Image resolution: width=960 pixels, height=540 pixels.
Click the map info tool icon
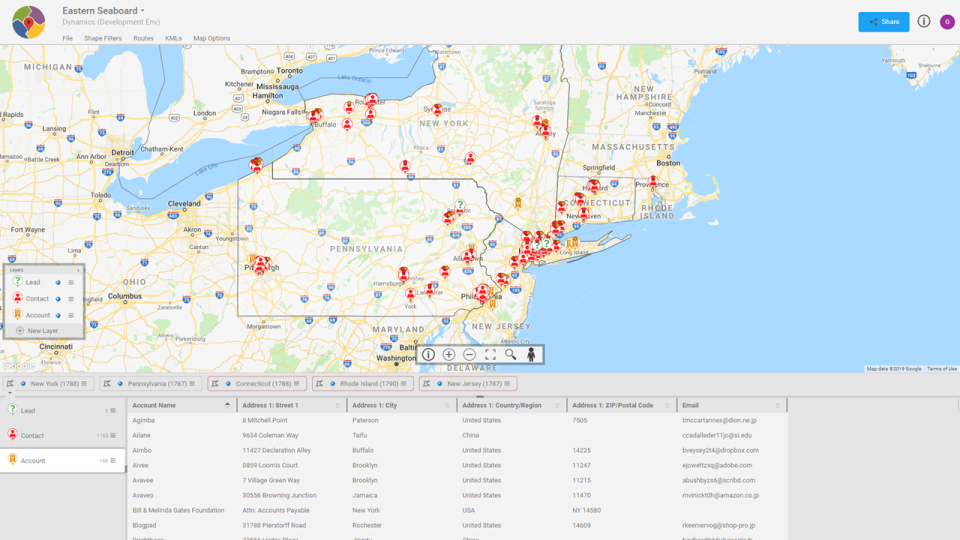pyautogui.click(x=428, y=354)
